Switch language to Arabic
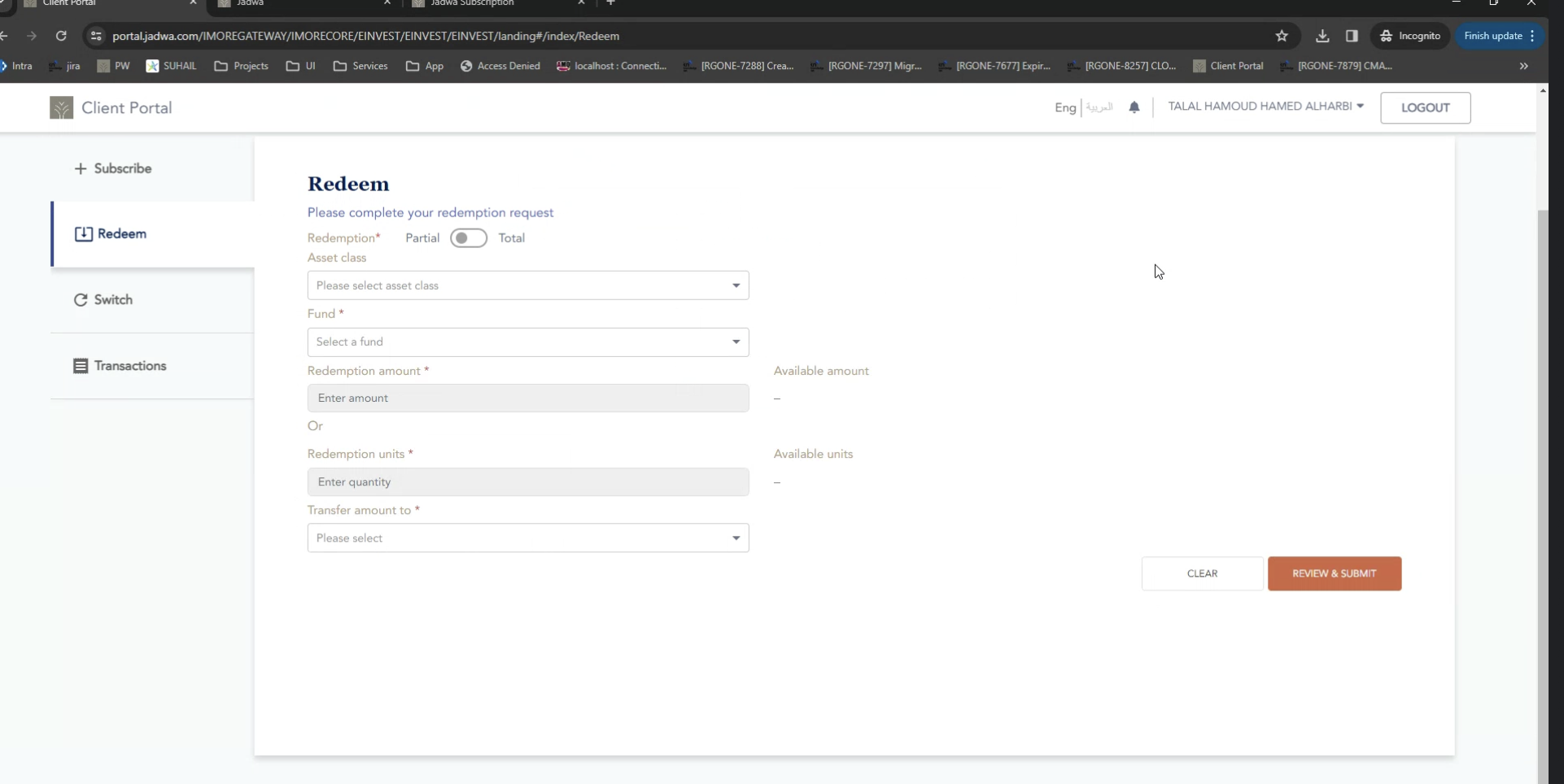Screen dimensions: 1564x784 [1099, 107]
